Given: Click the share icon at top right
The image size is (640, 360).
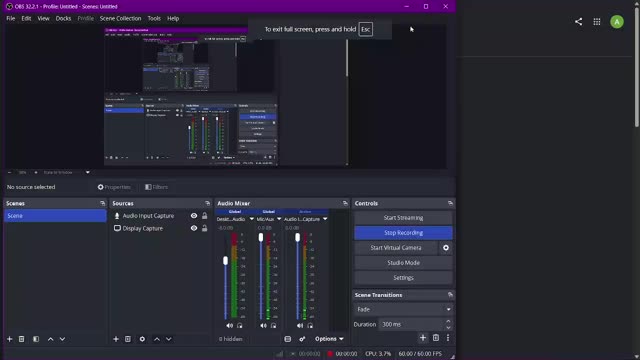Looking at the screenshot, I should coord(578,22).
